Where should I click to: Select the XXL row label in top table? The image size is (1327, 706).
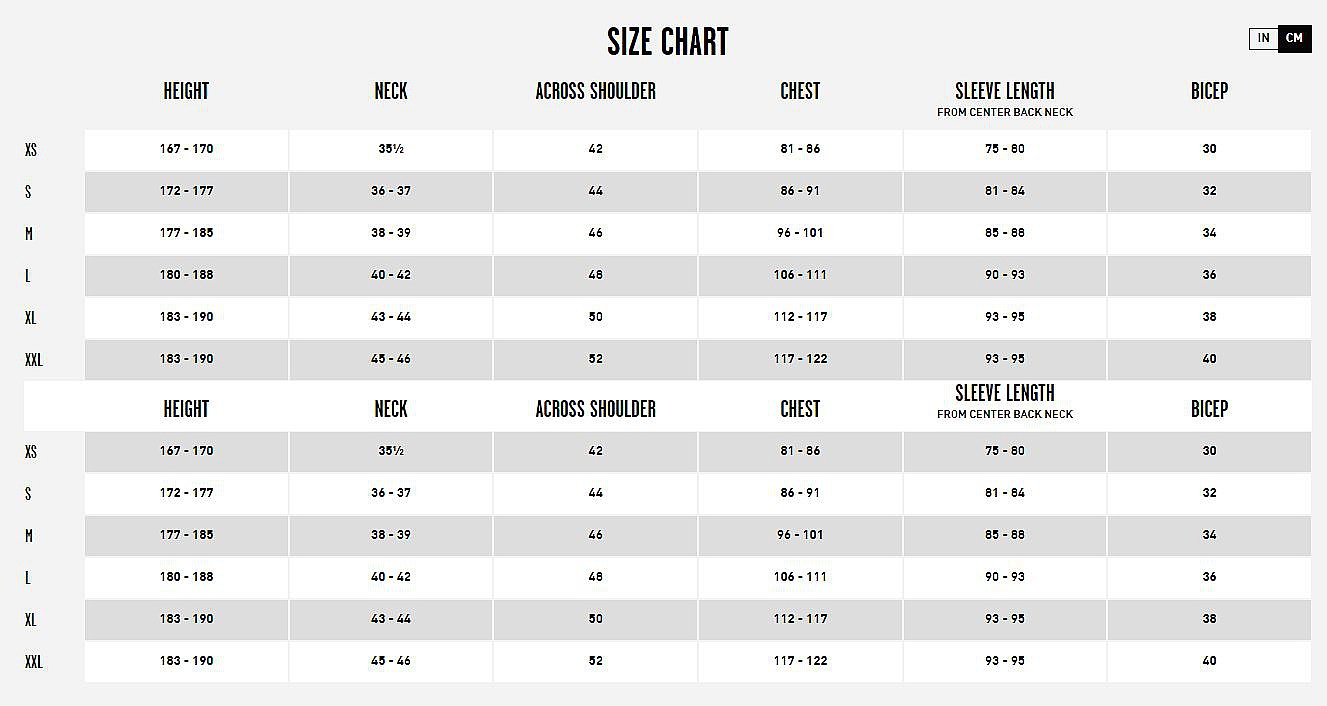(34, 360)
